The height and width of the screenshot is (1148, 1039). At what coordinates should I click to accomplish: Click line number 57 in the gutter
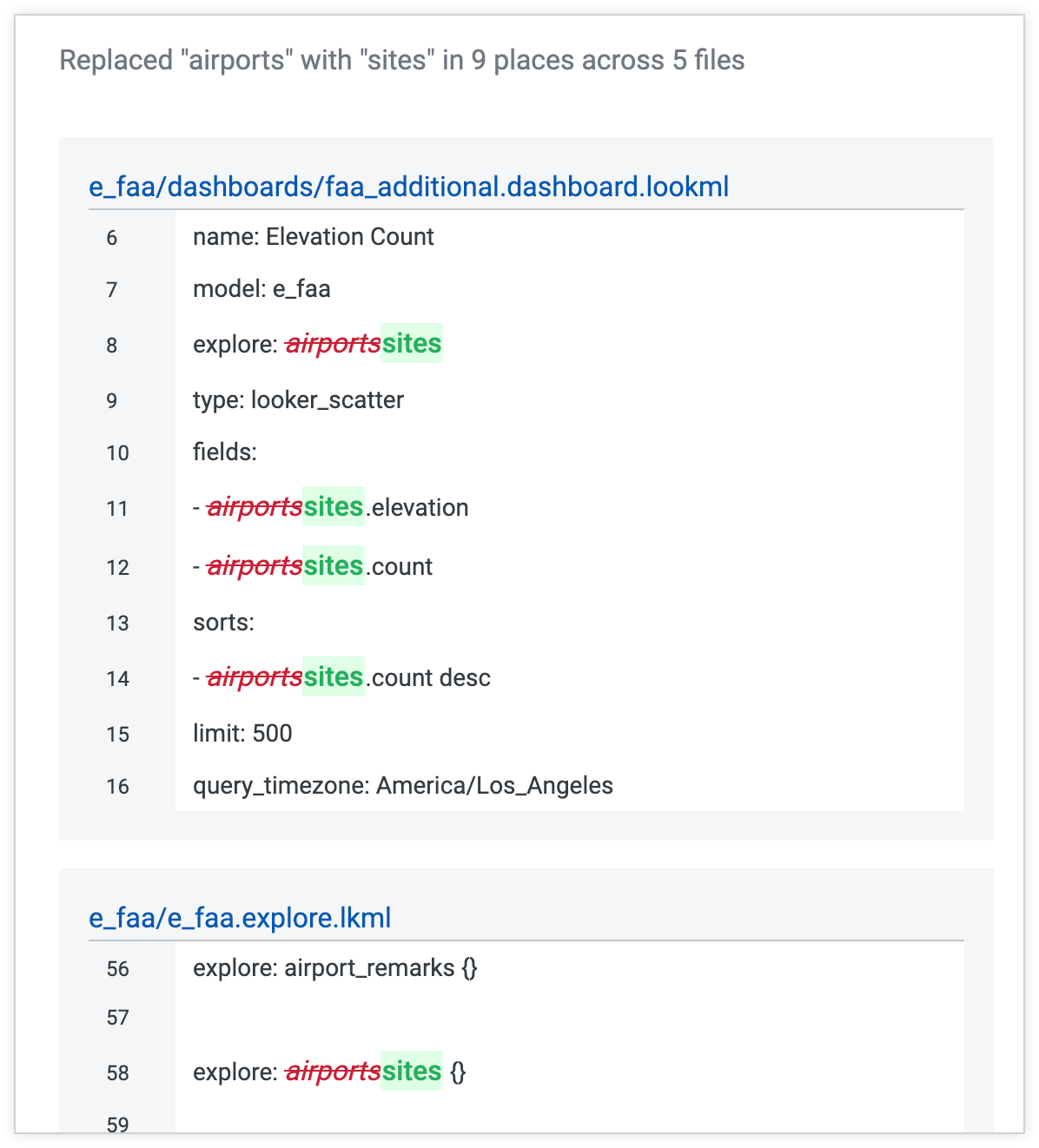(x=117, y=1018)
